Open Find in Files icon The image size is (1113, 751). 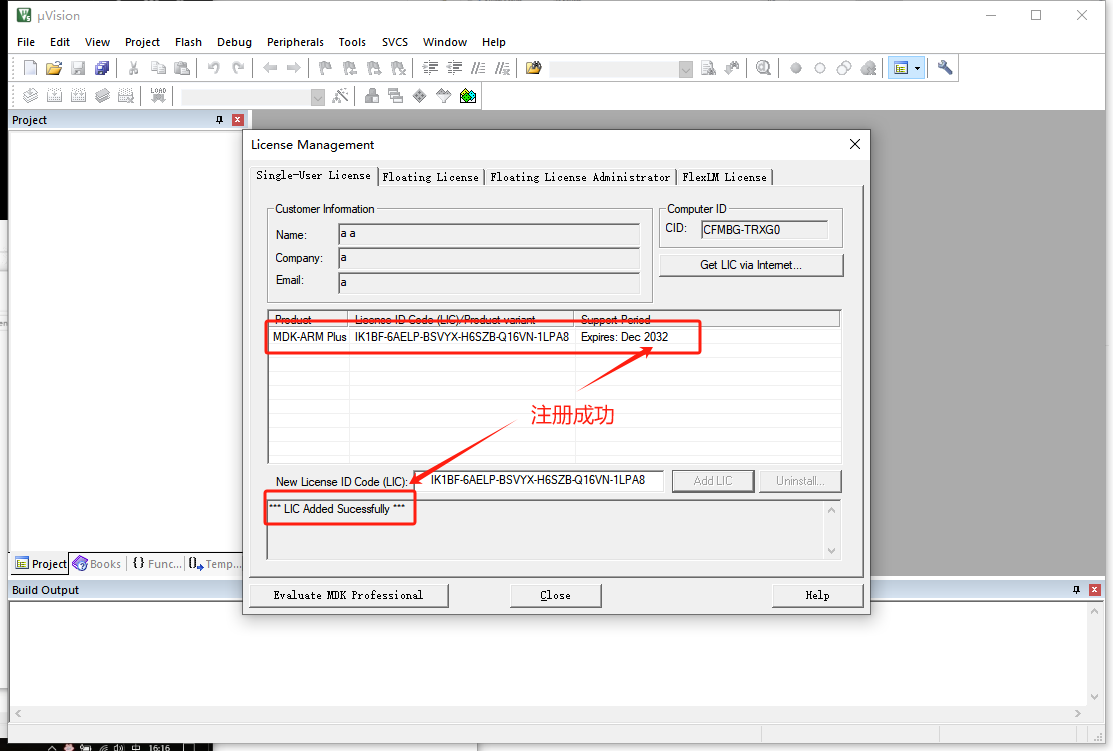[x=534, y=68]
